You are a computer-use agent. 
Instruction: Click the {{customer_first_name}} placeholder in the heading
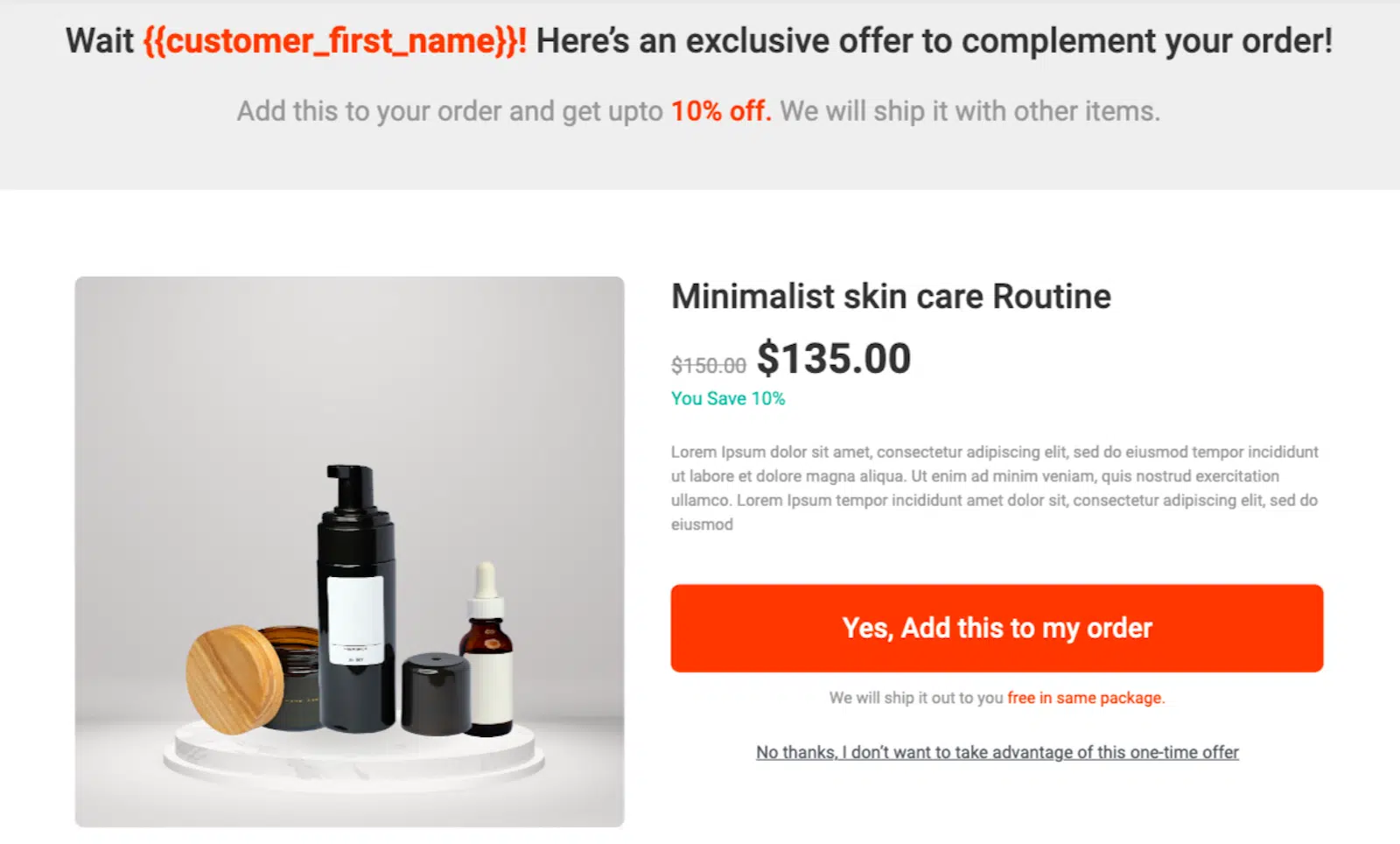[334, 41]
